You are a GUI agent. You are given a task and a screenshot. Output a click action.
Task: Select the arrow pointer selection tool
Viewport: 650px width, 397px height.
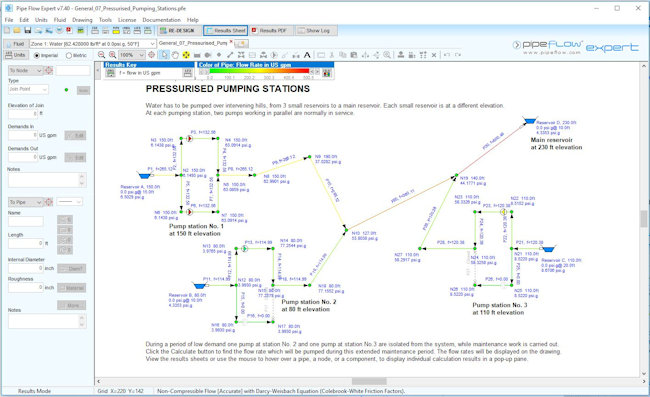pos(165,55)
